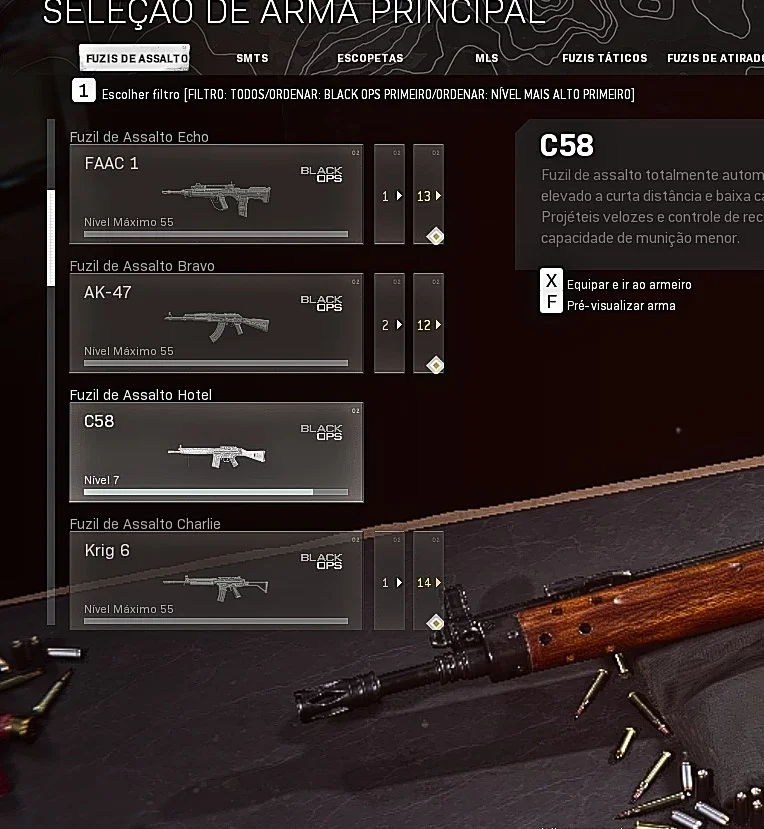Click the FAAC 1 rifle image
Viewport: 764px width, 829px height.
217,198
